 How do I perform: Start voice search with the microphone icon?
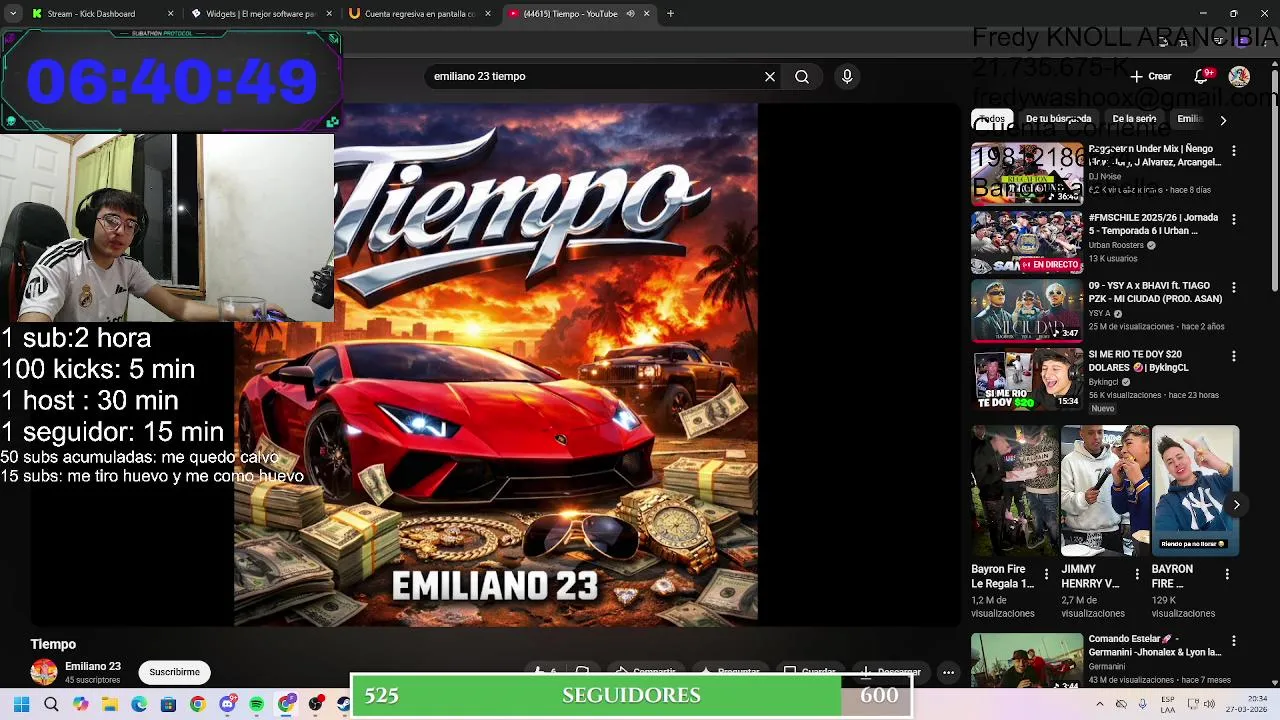(847, 76)
